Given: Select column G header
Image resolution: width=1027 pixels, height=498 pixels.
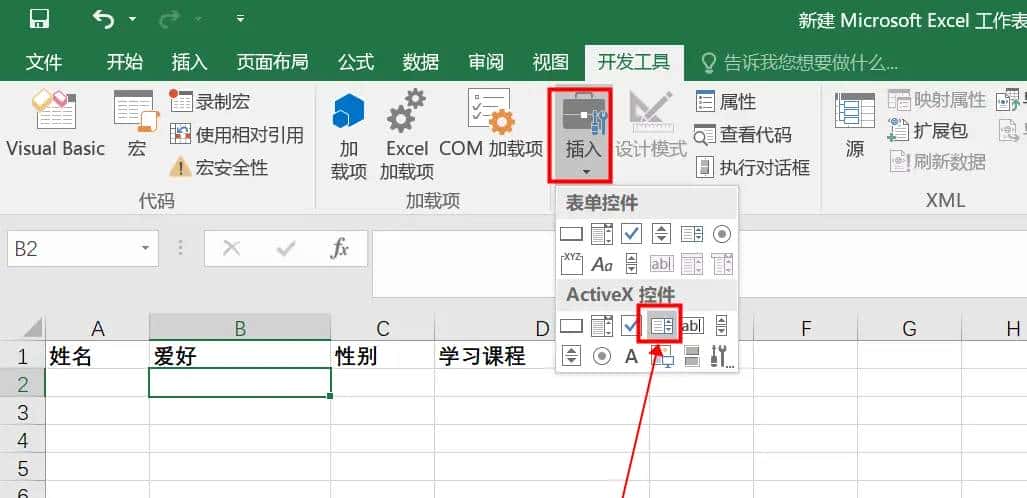Looking at the screenshot, I should click(909, 328).
